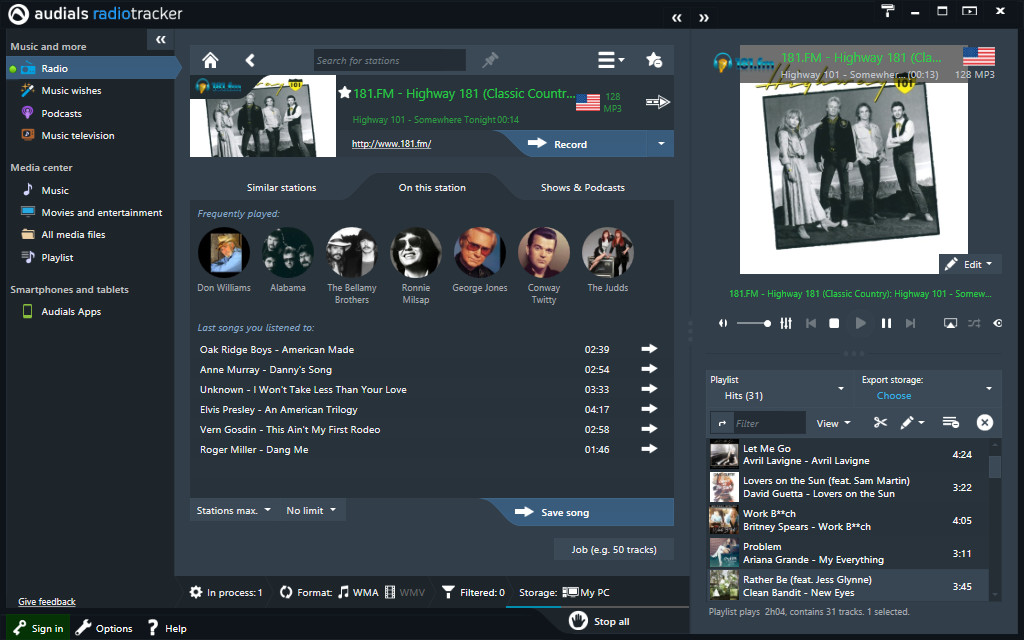Click the pin icon beside station search
The height and width of the screenshot is (640, 1024).
[x=490, y=60]
